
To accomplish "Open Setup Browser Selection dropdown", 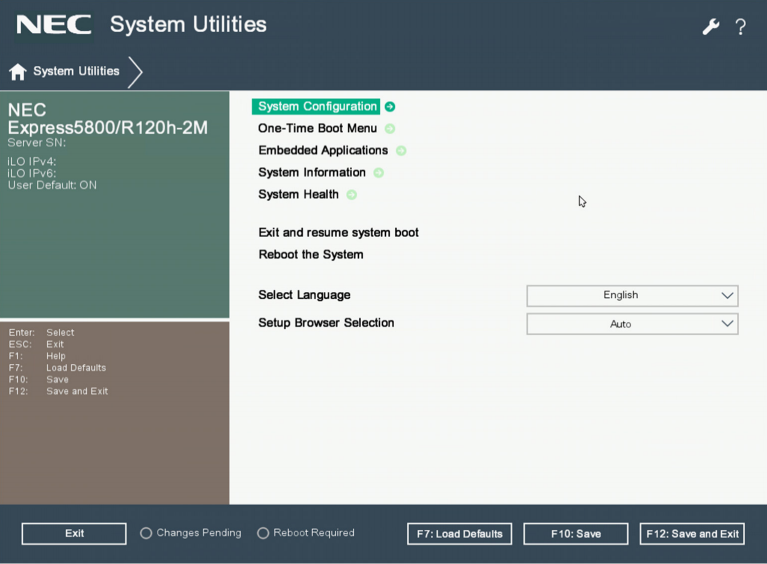I will tap(632, 324).
